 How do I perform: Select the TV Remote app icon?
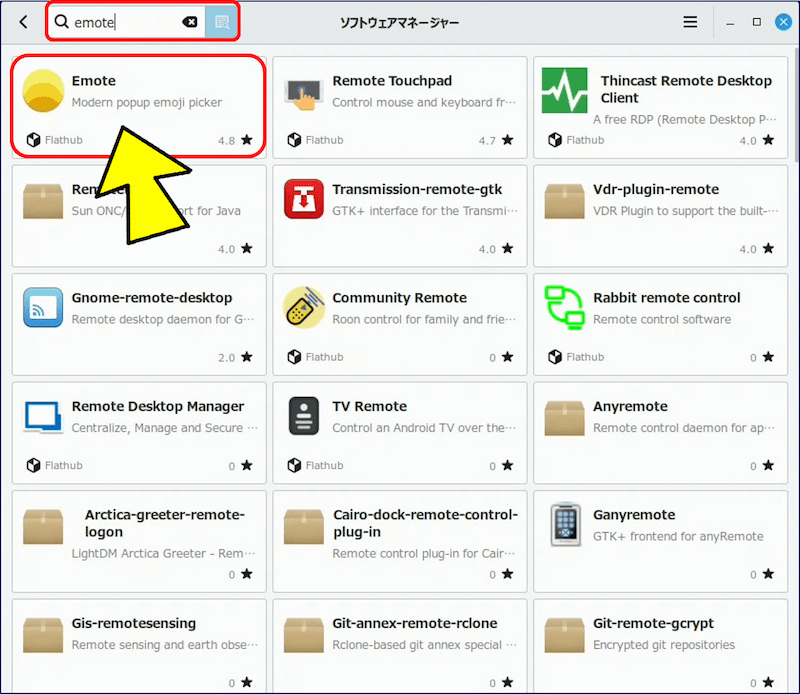[x=303, y=416]
